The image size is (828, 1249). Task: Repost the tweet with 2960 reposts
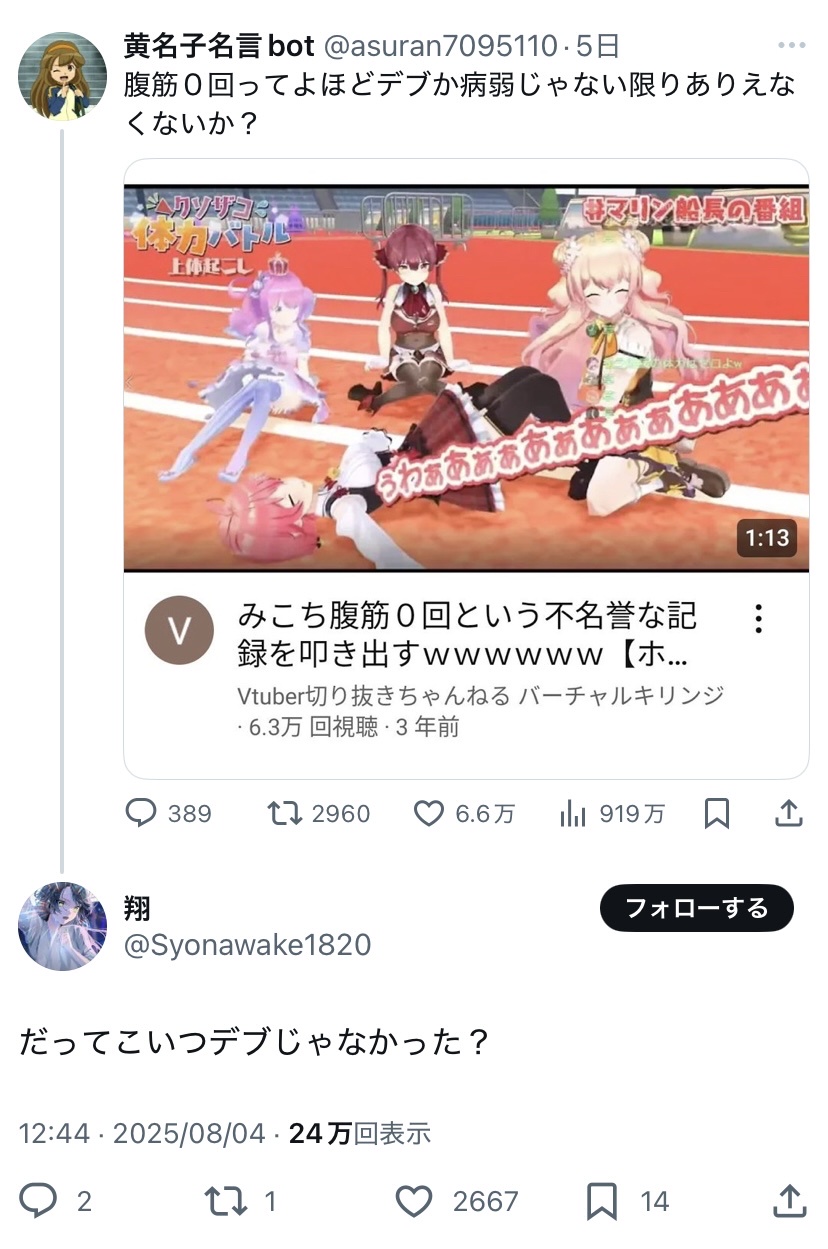click(286, 814)
